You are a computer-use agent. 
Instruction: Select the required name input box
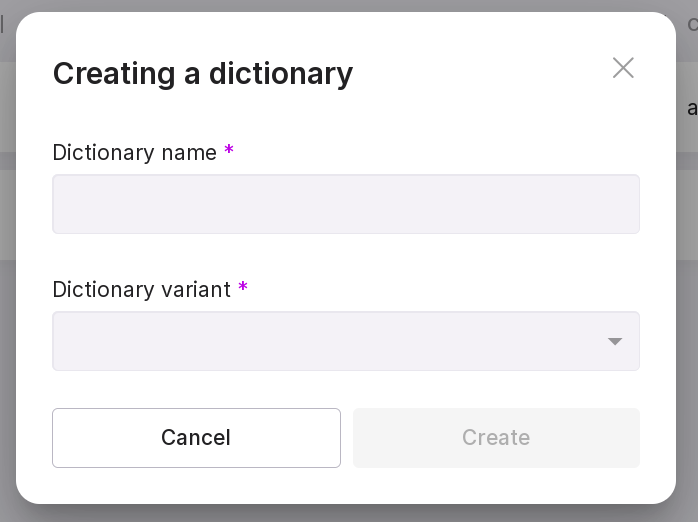(x=345, y=204)
